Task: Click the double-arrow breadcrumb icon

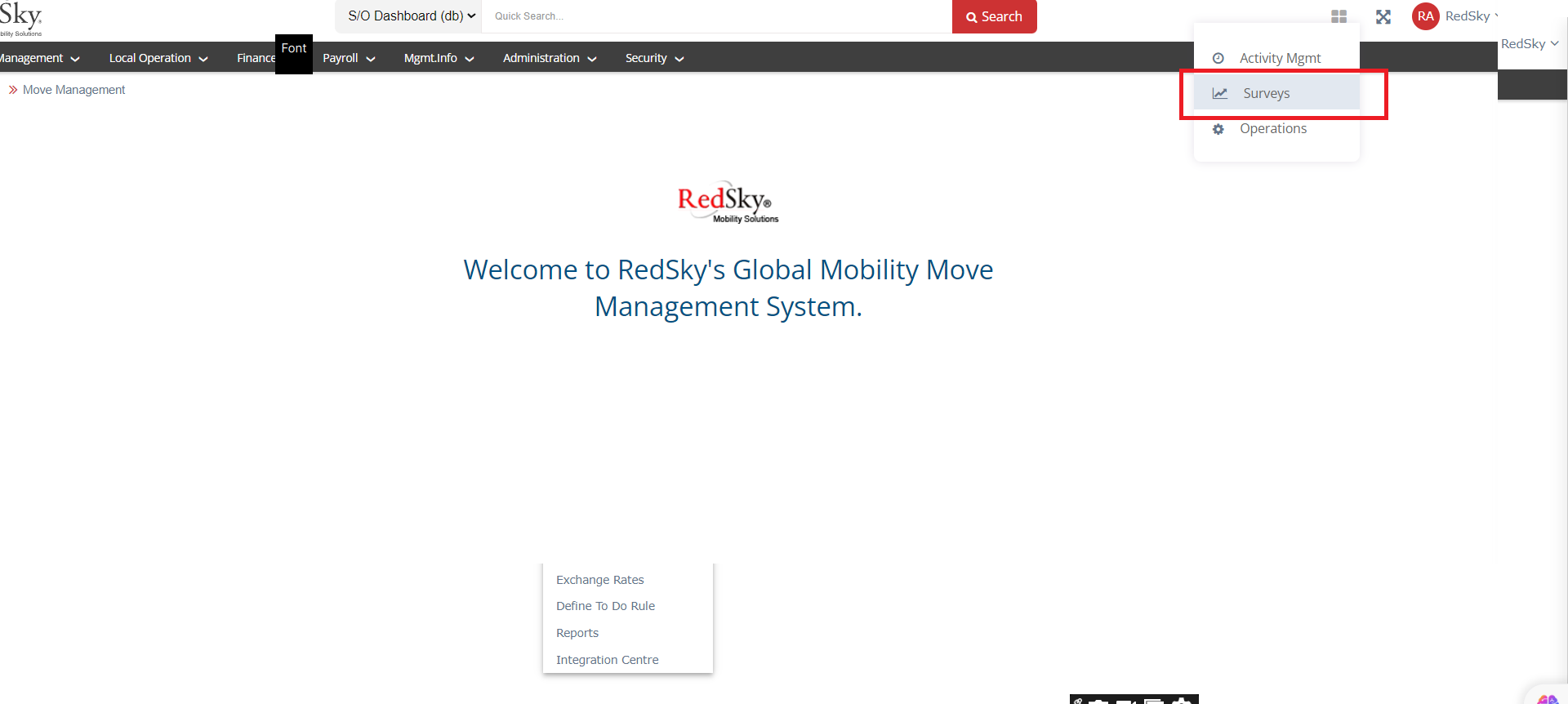Action: pyautogui.click(x=13, y=90)
